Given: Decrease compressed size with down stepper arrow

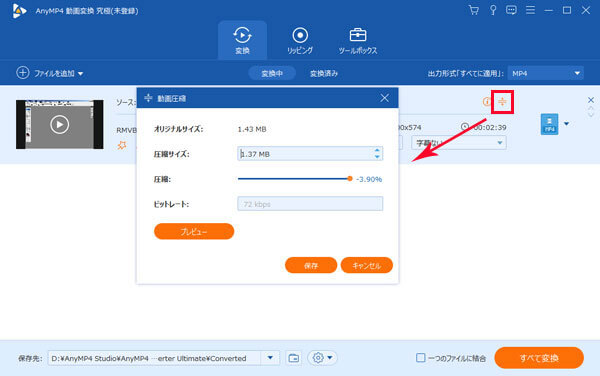Looking at the screenshot, I should click(x=377, y=157).
